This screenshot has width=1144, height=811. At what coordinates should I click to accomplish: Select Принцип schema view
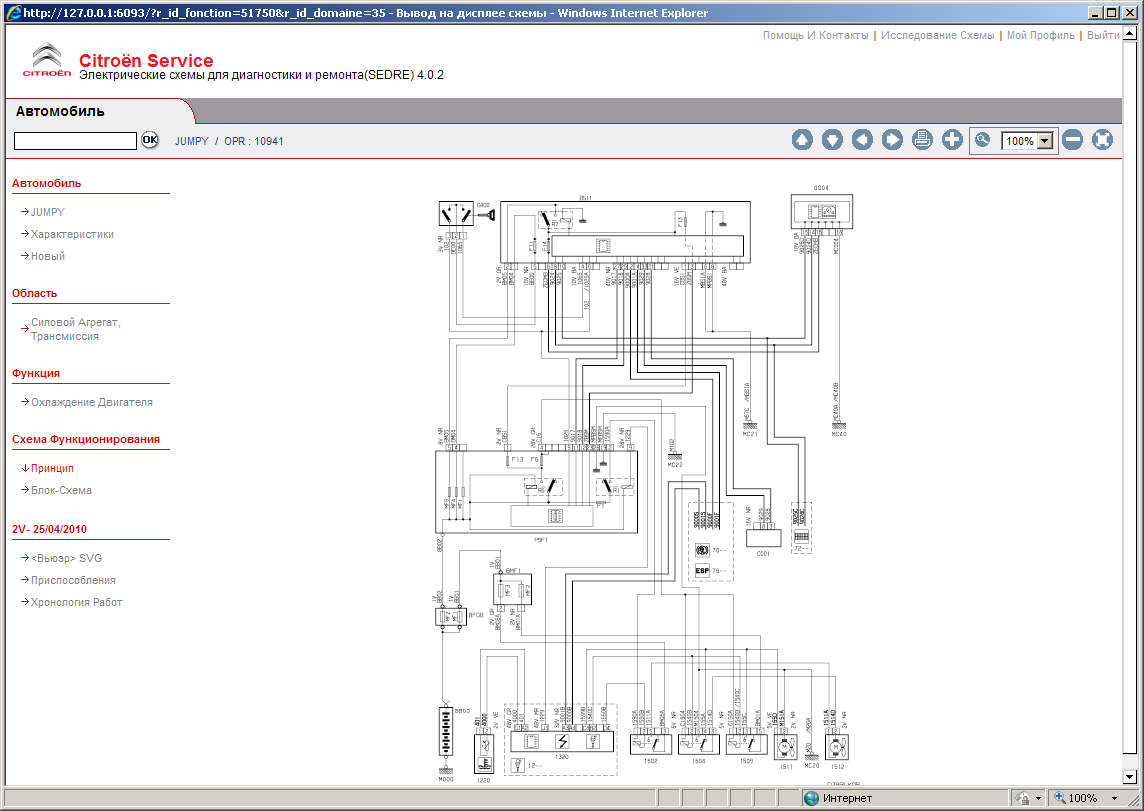(x=52, y=468)
